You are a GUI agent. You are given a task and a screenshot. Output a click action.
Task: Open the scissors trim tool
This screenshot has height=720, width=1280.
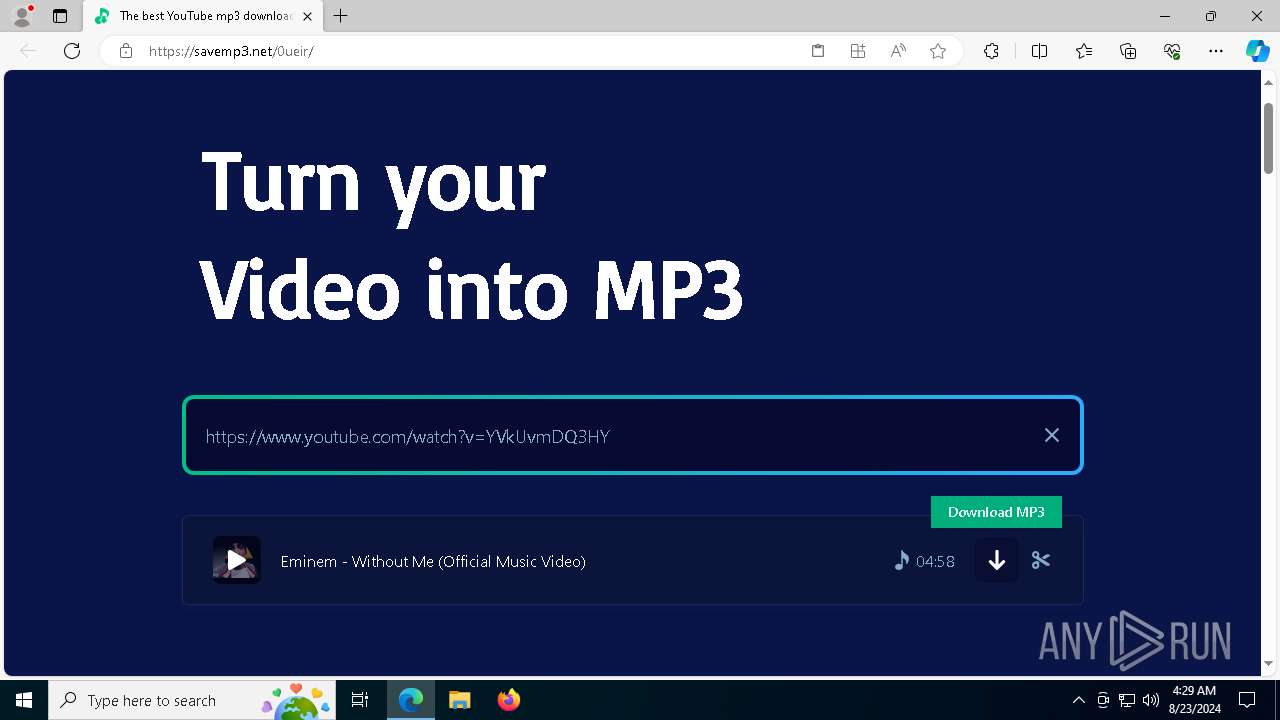pos(1041,560)
